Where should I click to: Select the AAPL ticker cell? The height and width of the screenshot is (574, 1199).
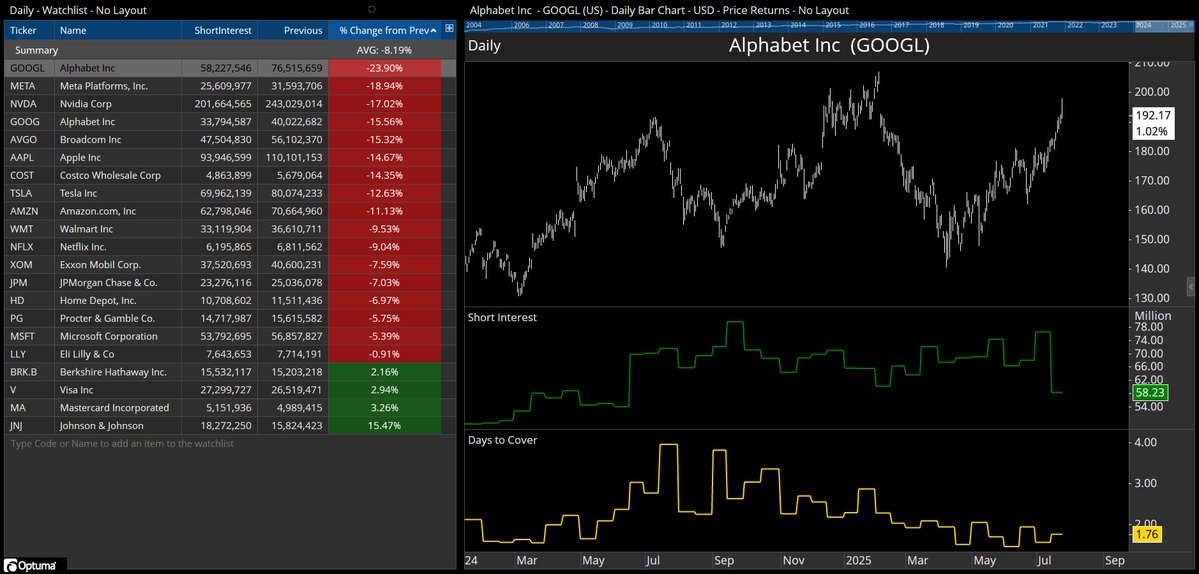pyautogui.click(x=29, y=157)
